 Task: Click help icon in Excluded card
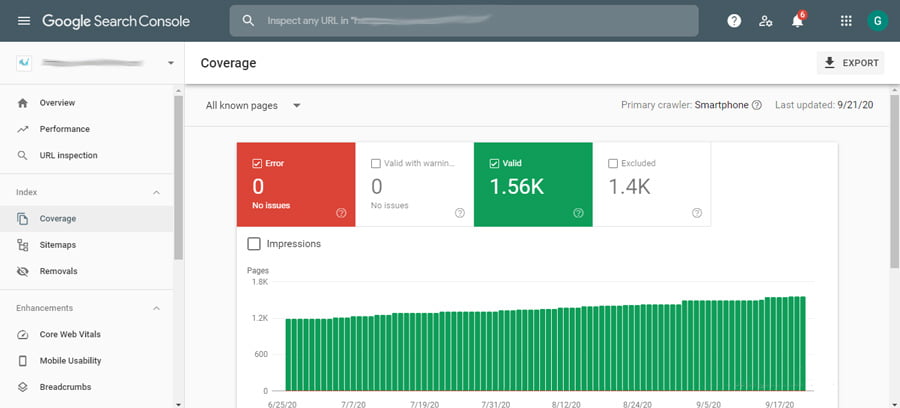pos(697,213)
